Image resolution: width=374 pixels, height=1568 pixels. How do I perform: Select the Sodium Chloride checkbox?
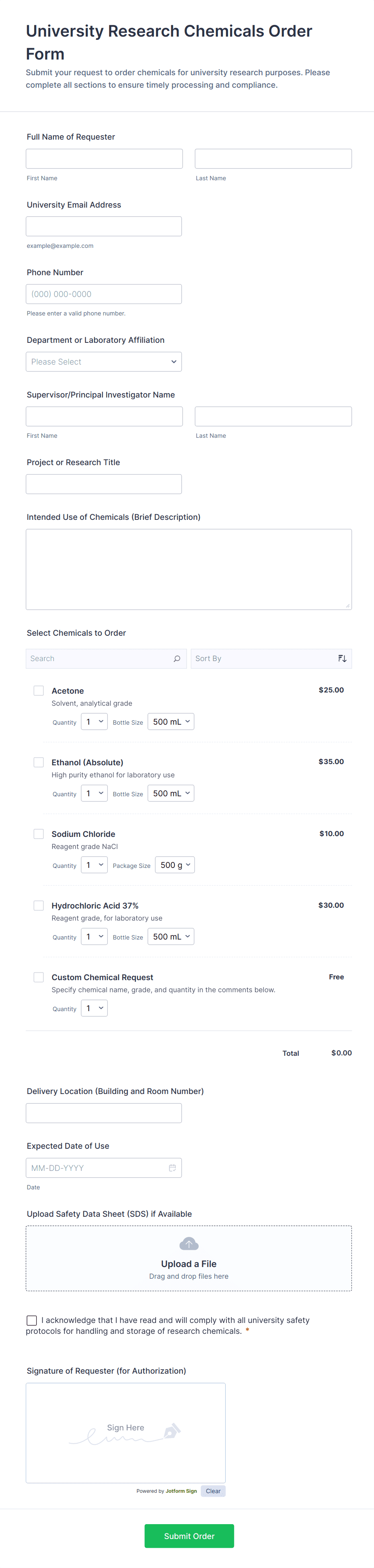[39, 834]
